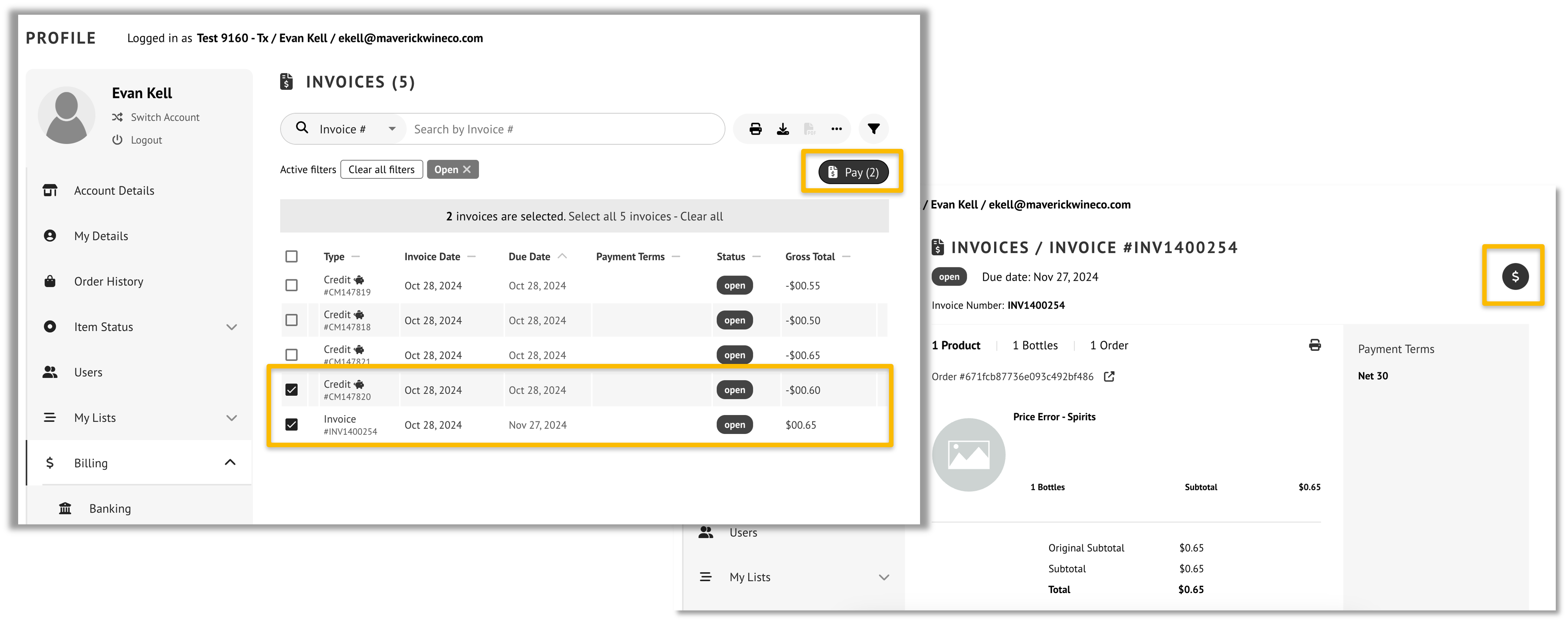This screenshot has height=622, width=1568.
Task: Uncheck the Invoice #INV1400254 row checkbox
Action: click(292, 425)
